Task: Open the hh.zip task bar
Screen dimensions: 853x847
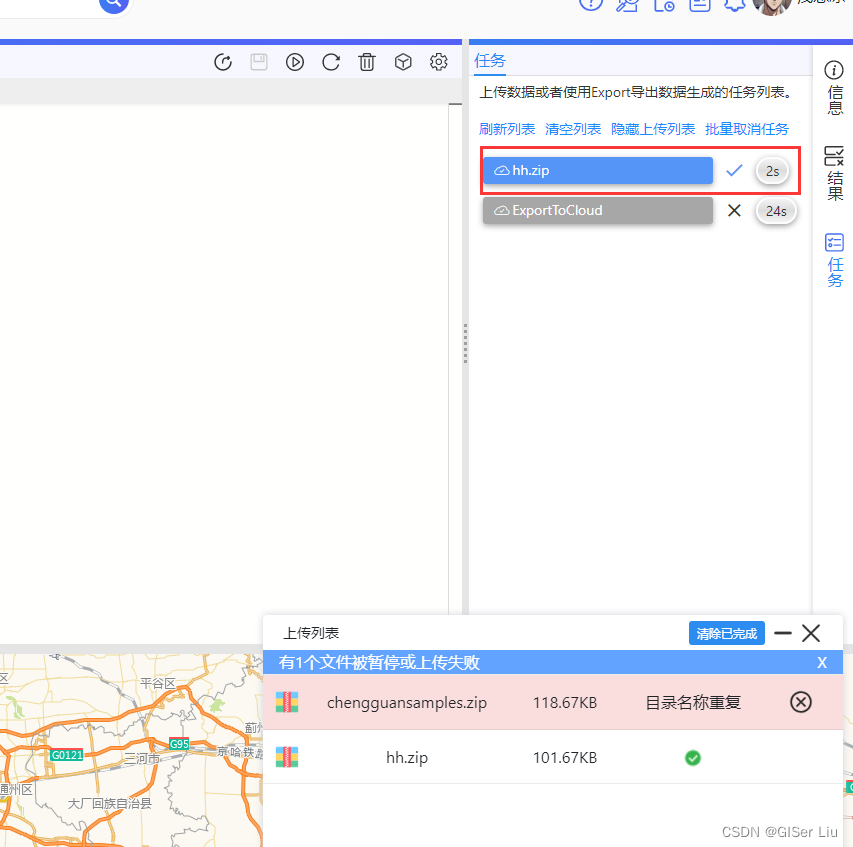Action: click(598, 170)
